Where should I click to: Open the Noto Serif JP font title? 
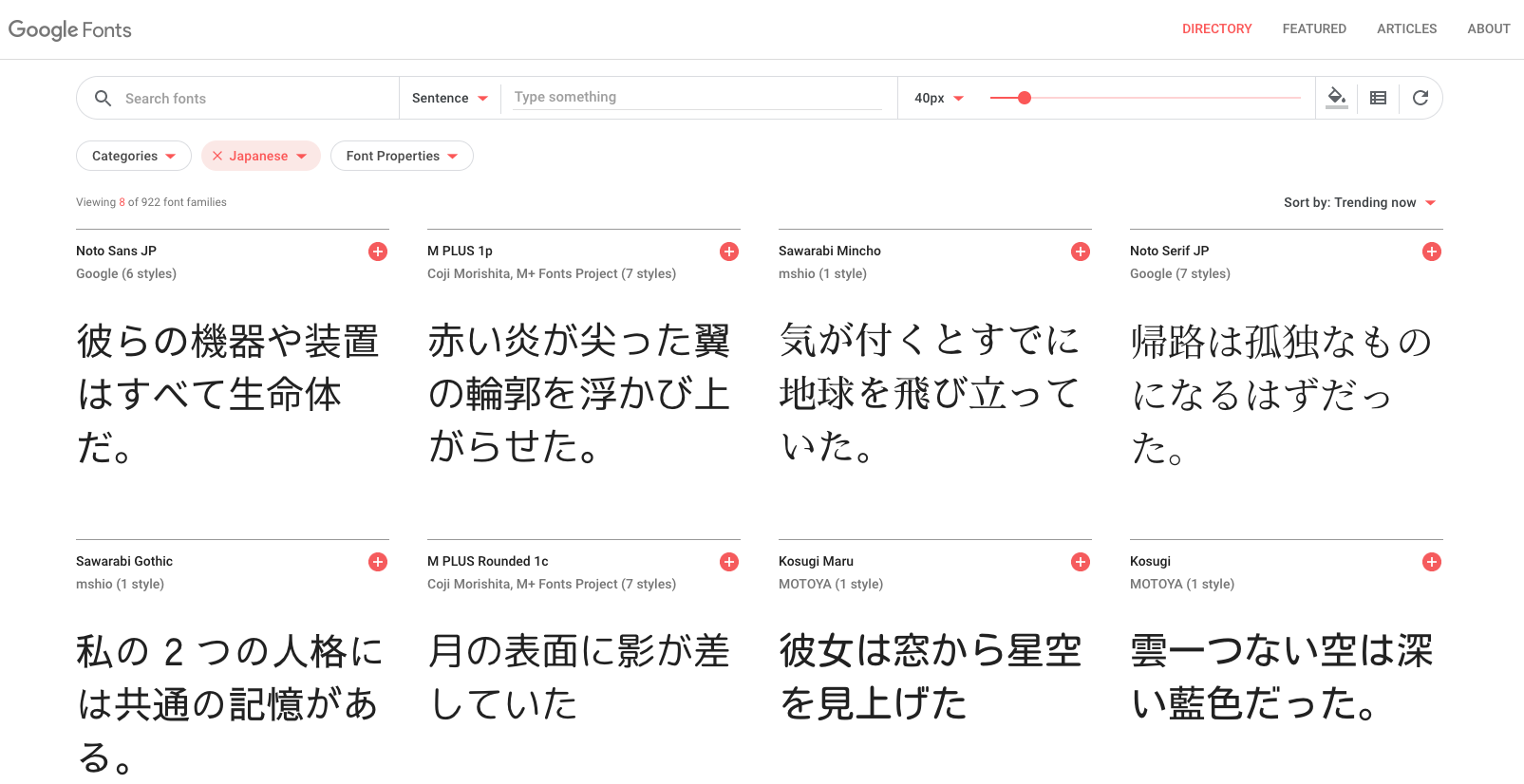[1169, 251]
